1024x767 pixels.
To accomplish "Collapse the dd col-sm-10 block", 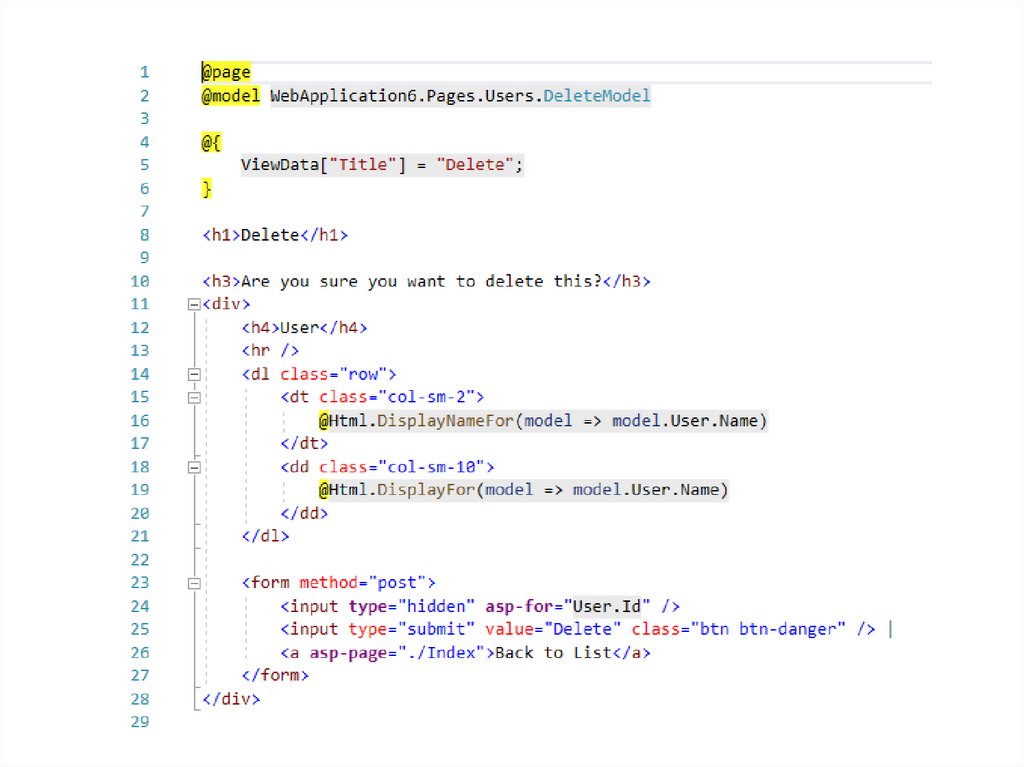I will [194, 467].
